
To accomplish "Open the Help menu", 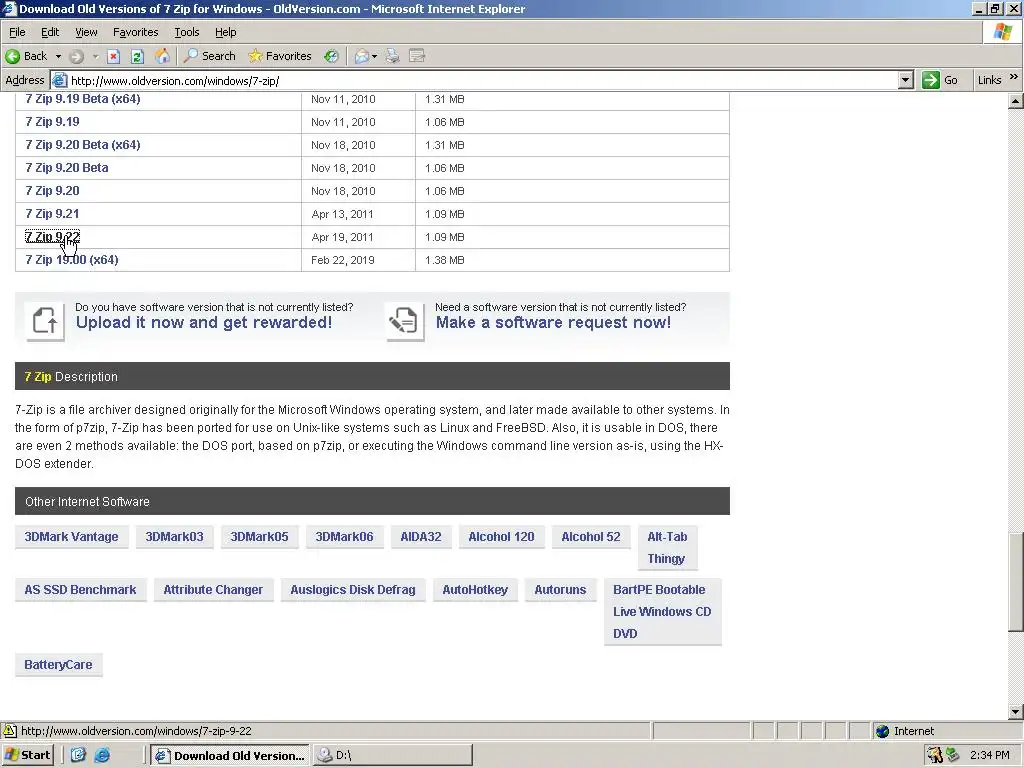I will pyautogui.click(x=225, y=32).
